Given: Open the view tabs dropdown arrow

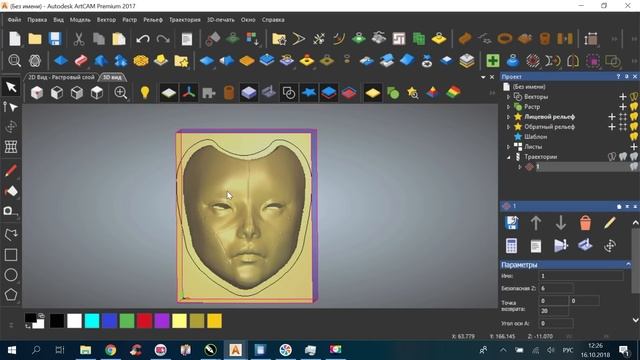Looking at the screenshot, I should coord(483,77).
